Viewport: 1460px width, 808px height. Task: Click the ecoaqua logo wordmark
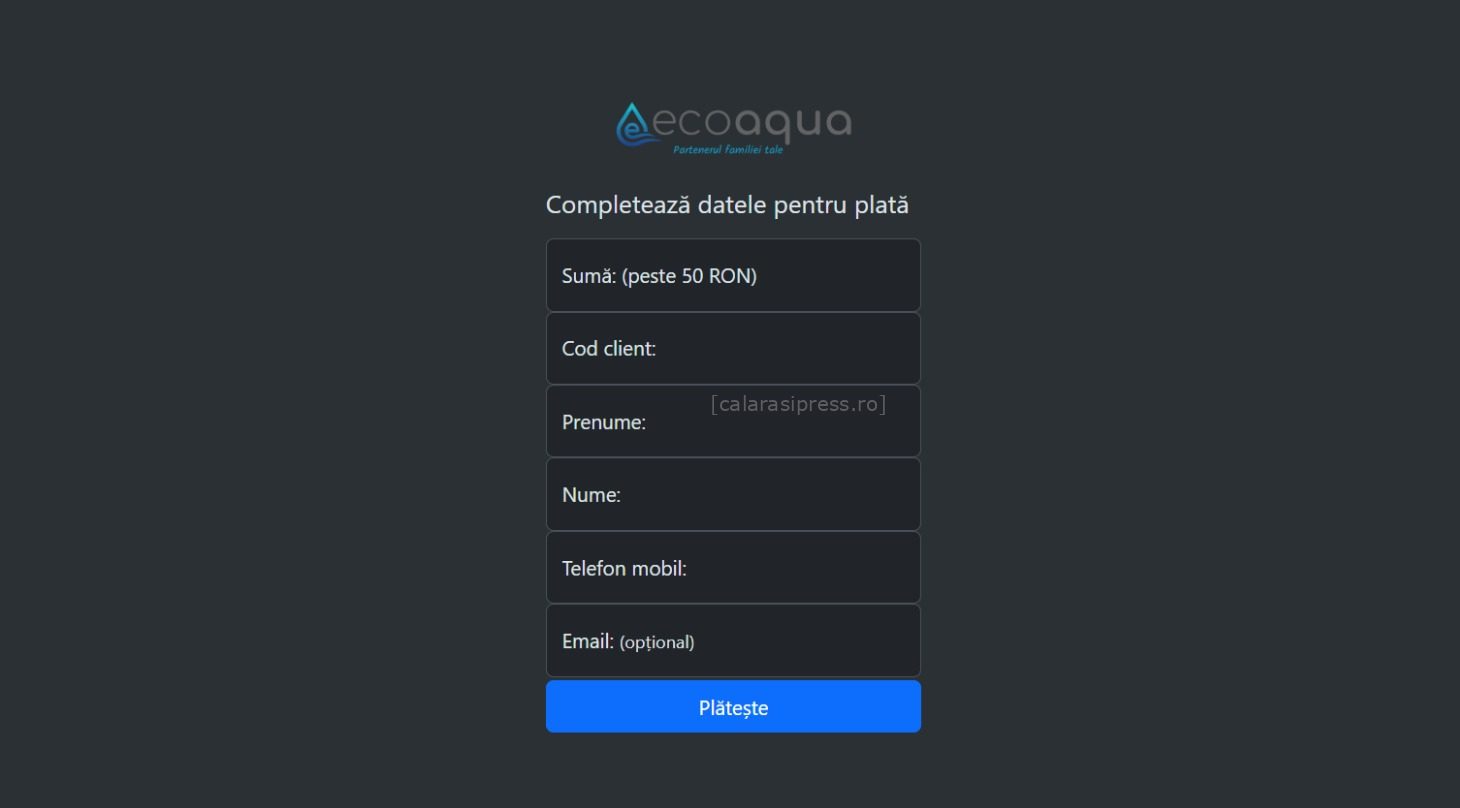[752, 122]
